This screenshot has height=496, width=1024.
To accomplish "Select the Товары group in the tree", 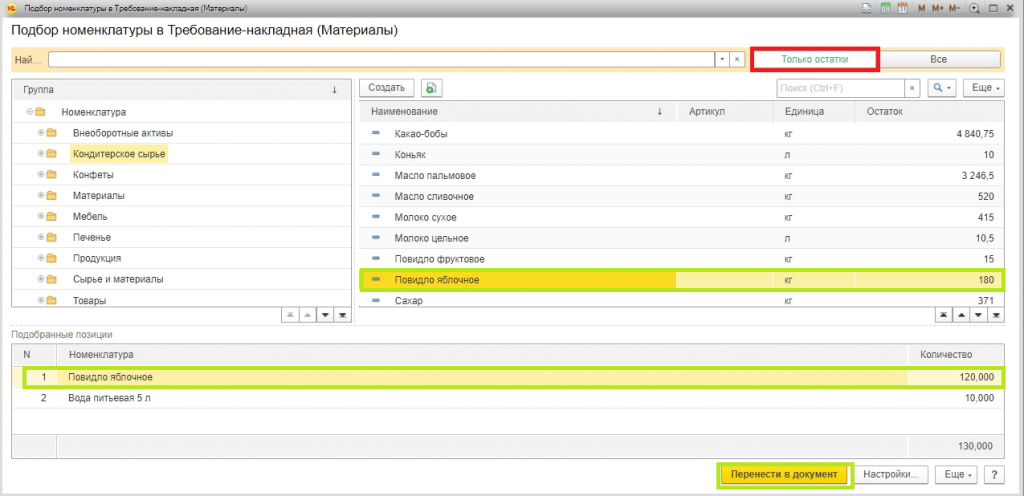I will [89, 300].
